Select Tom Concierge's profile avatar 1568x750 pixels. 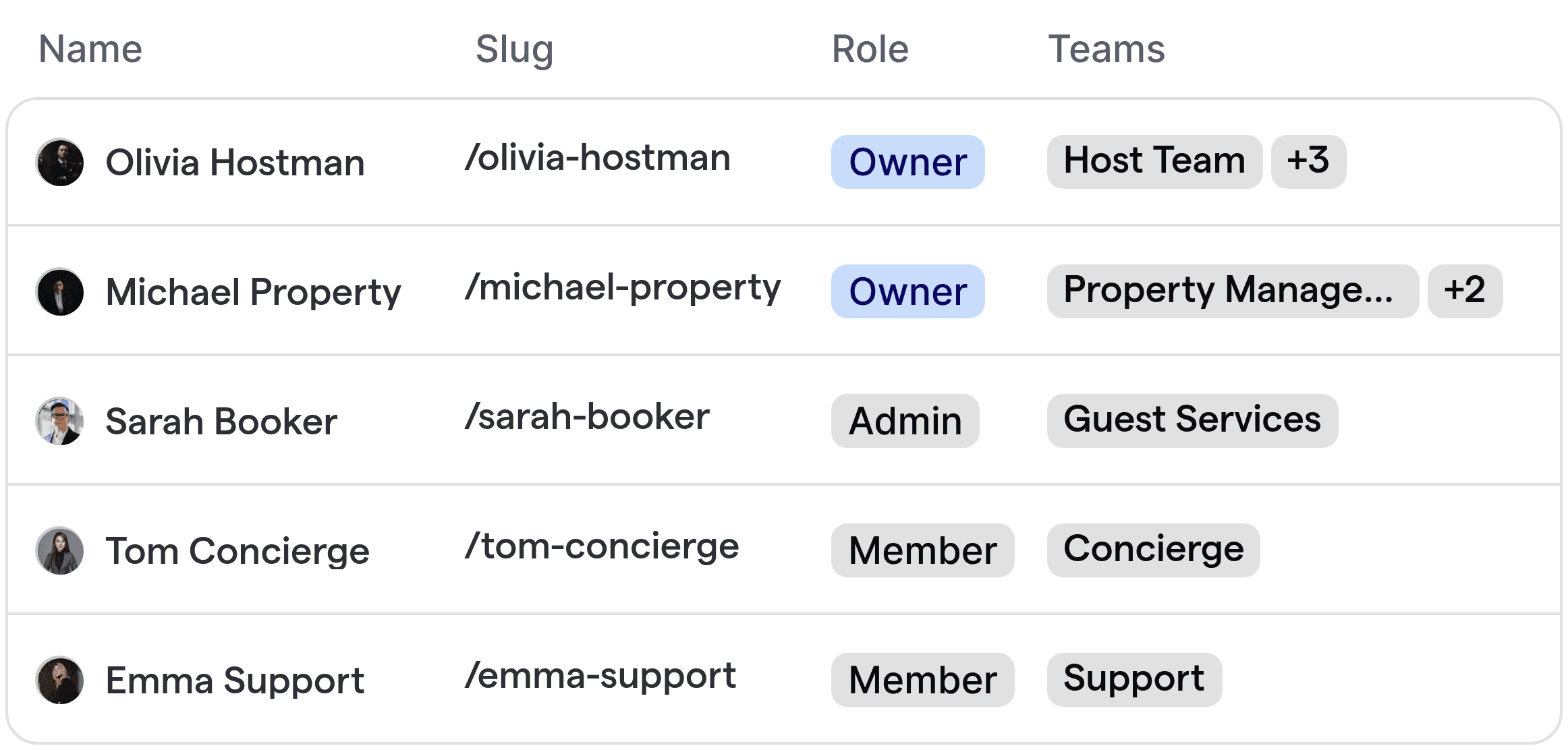click(x=60, y=551)
